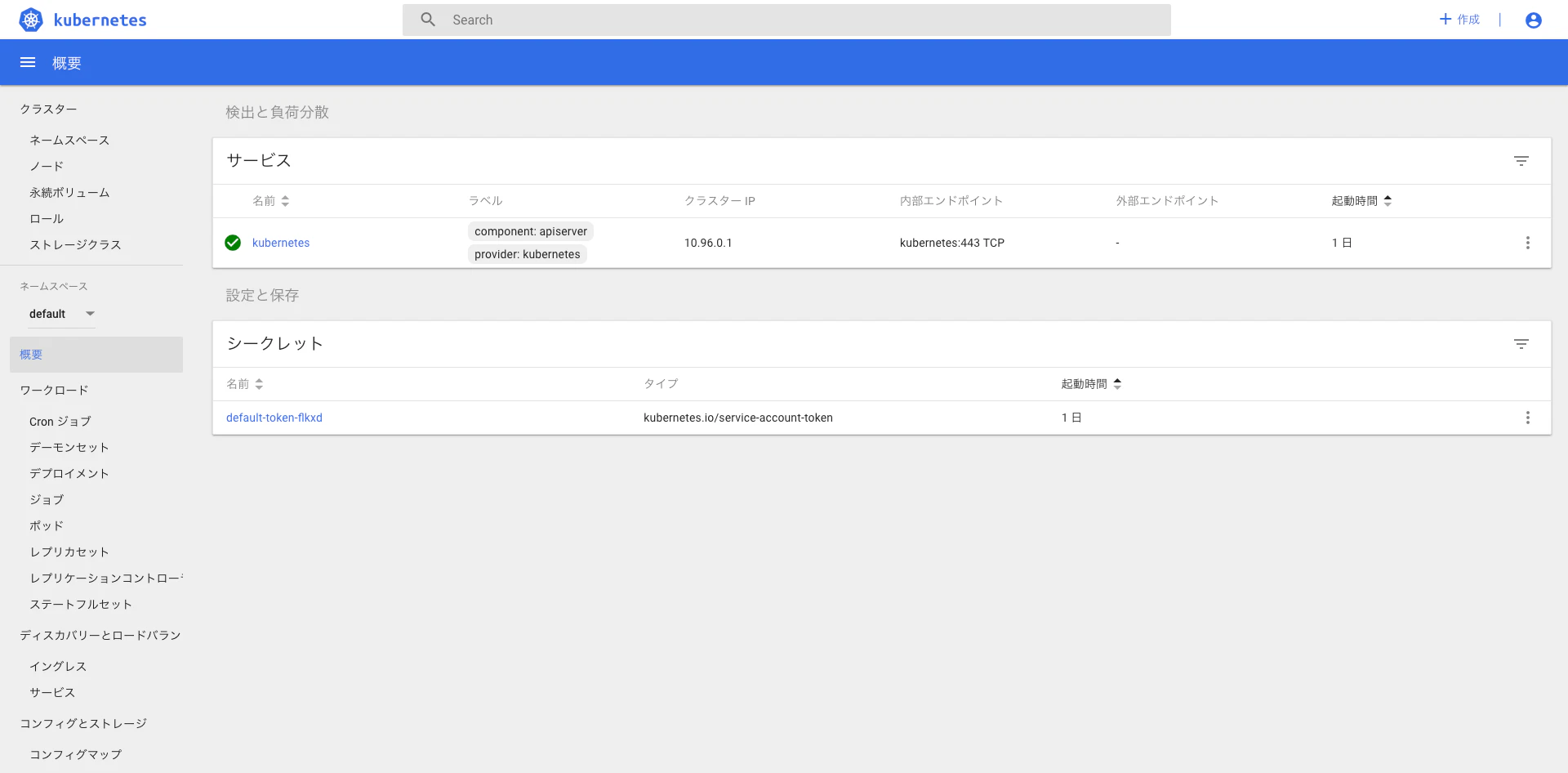This screenshot has height=773, width=1568.
Task: Toggle the hamburger navigation menu
Action: tap(28, 62)
